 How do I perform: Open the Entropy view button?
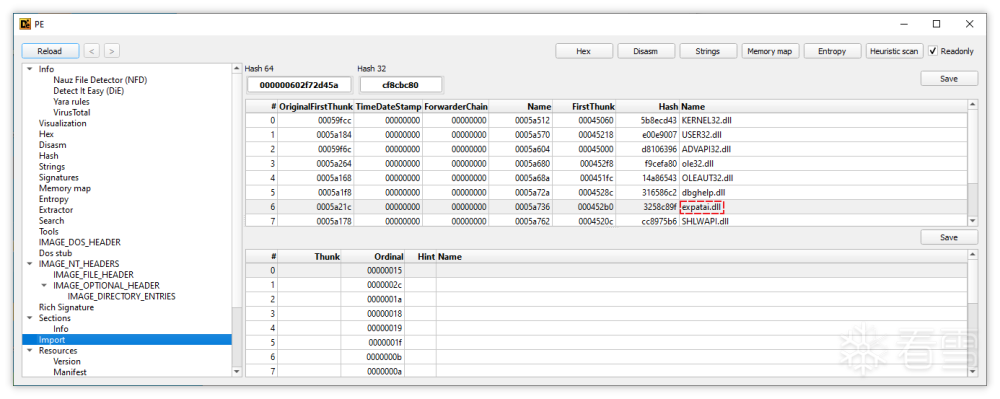point(832,51)
